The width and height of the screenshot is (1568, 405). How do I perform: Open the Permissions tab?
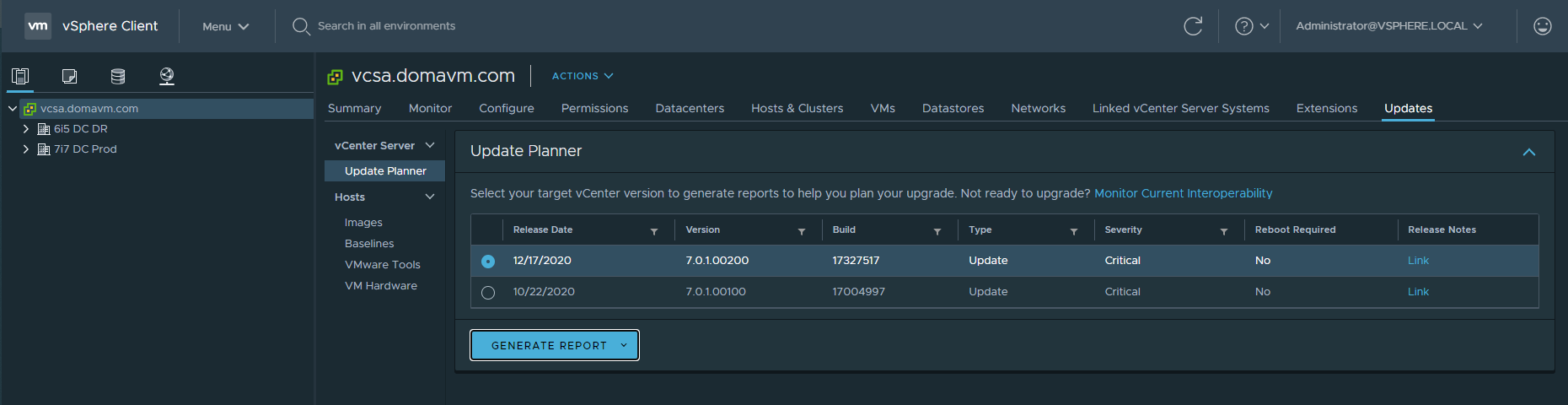[x=594, y=108]
